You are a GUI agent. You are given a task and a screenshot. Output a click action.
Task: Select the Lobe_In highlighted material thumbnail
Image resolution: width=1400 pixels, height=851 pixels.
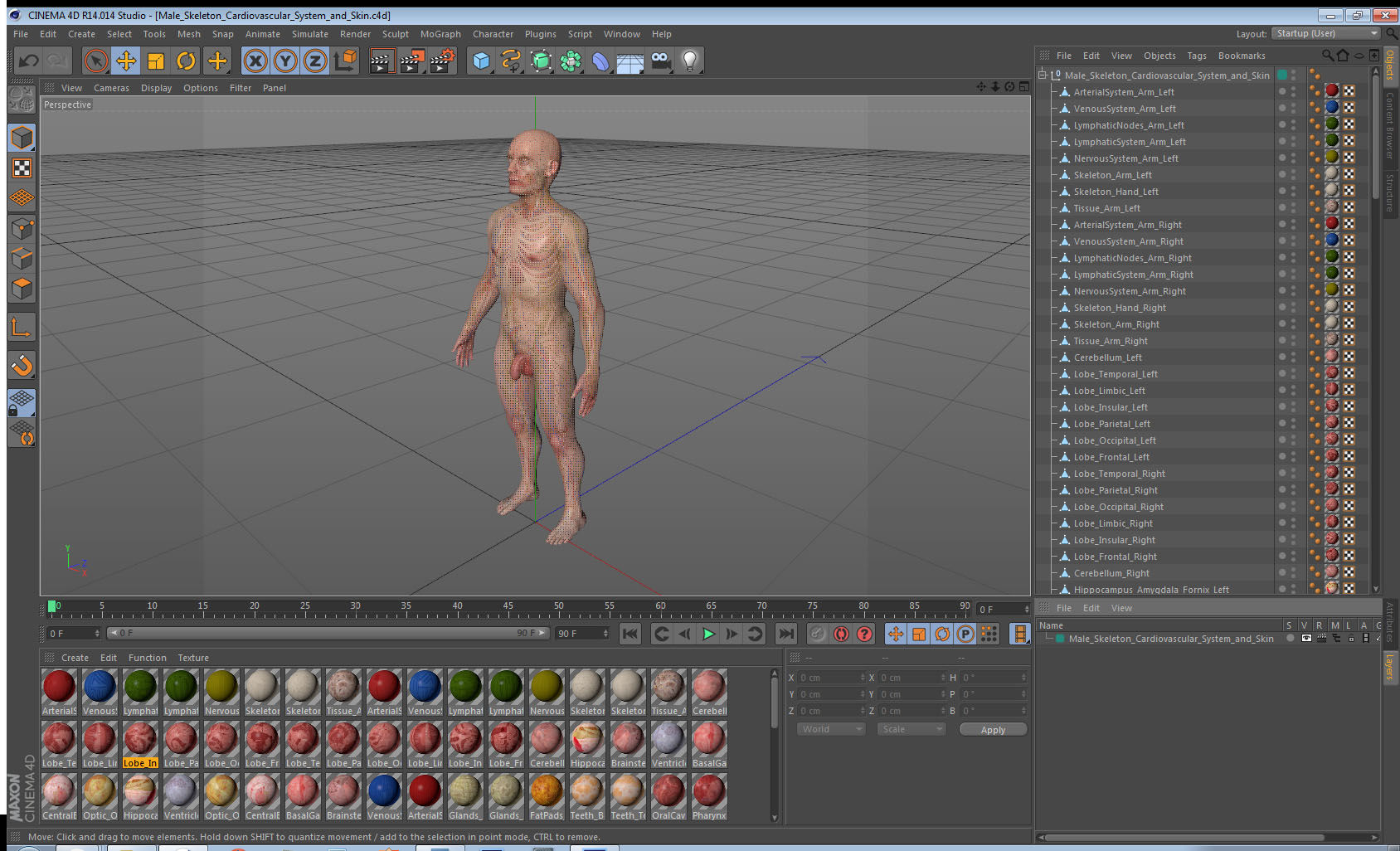[x=140, y=744]
